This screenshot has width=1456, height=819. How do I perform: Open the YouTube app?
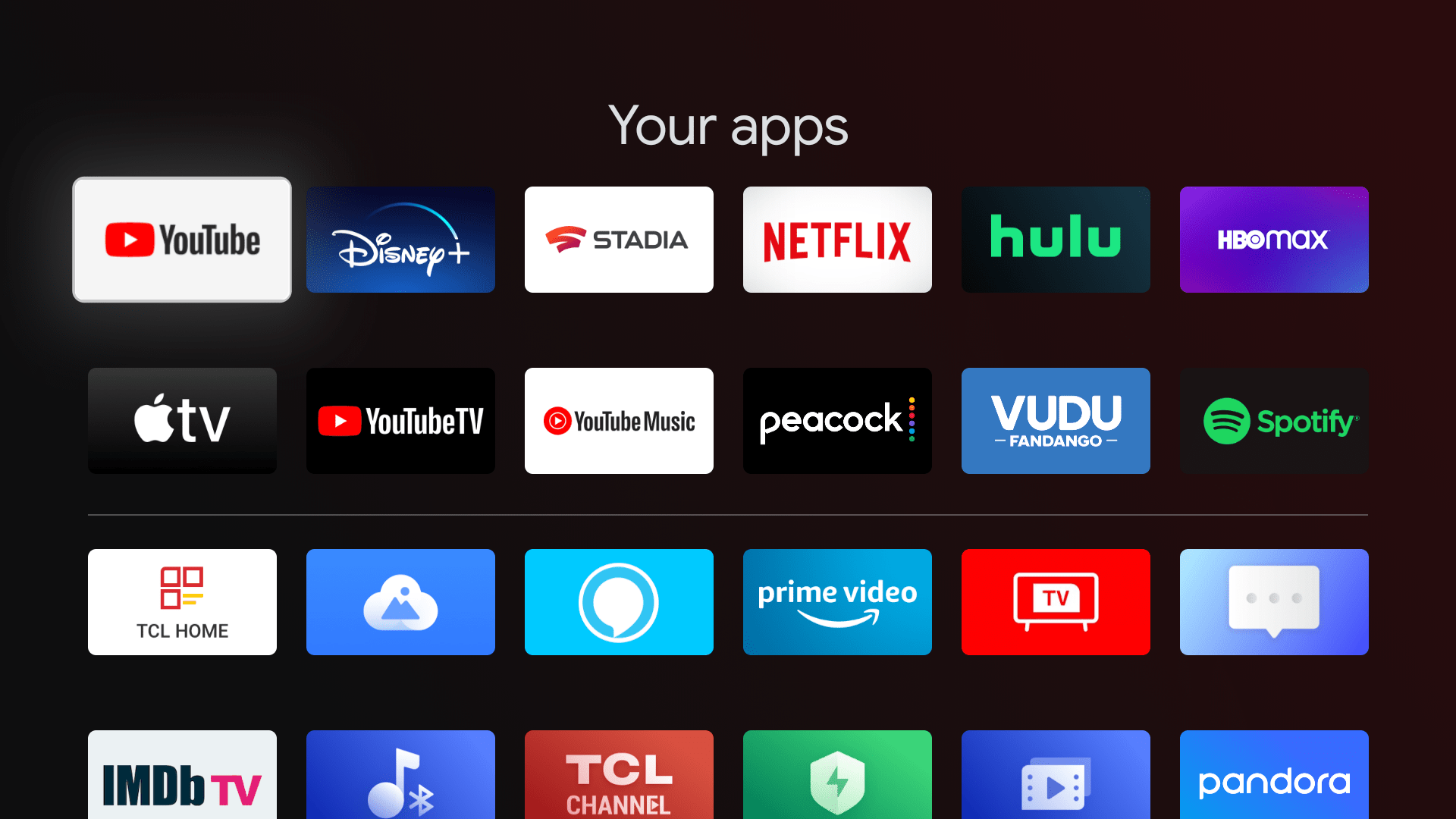(182, 239)
